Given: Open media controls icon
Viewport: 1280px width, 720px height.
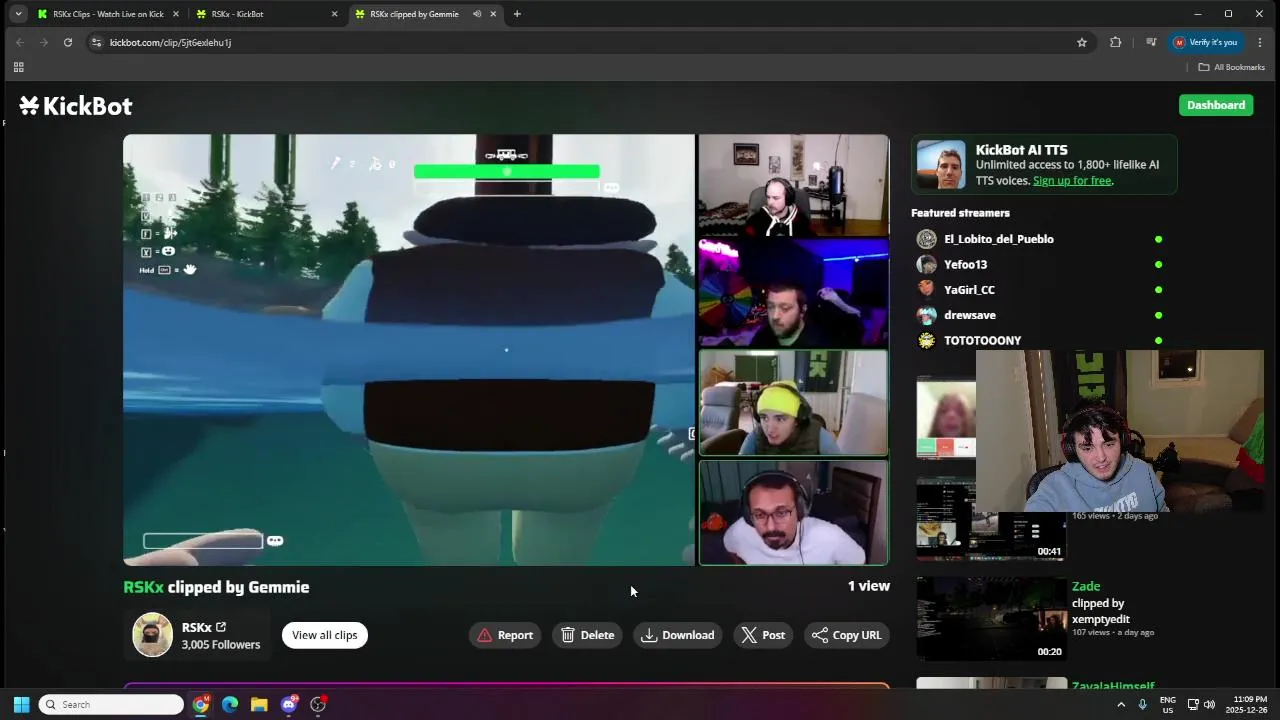Looking at the screenshot, I should click(1151, 42).
